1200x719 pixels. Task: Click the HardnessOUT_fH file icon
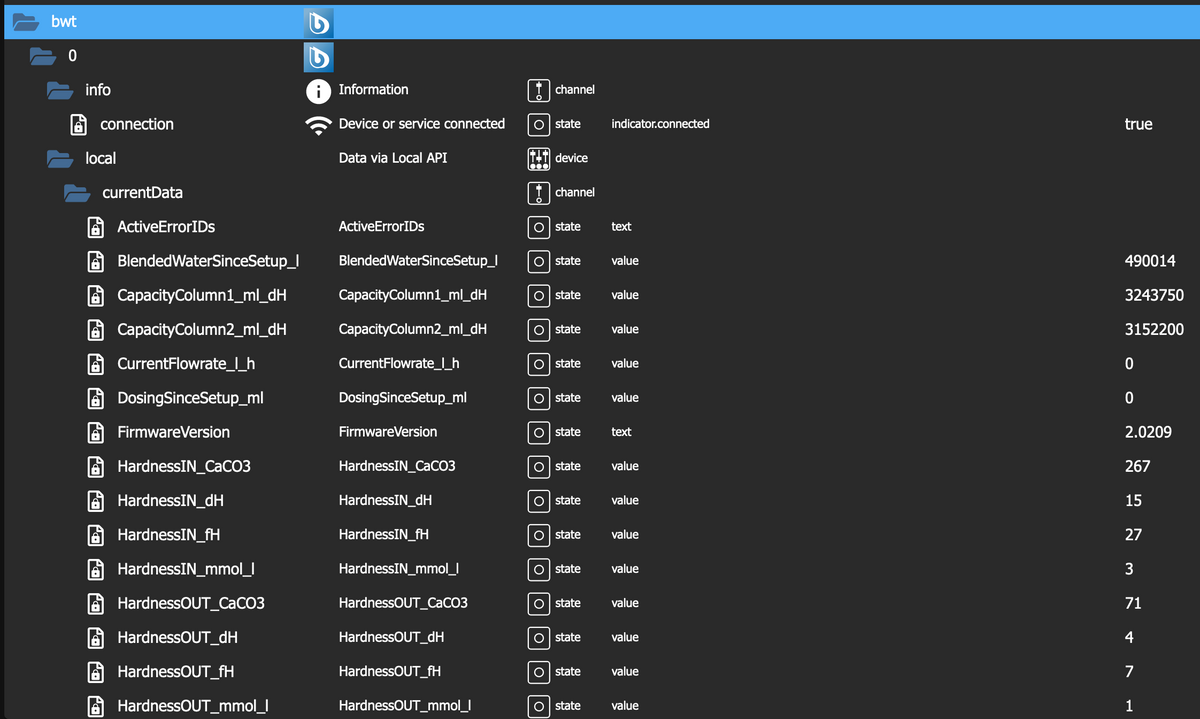pyautogui.click(x=95, y=671)
